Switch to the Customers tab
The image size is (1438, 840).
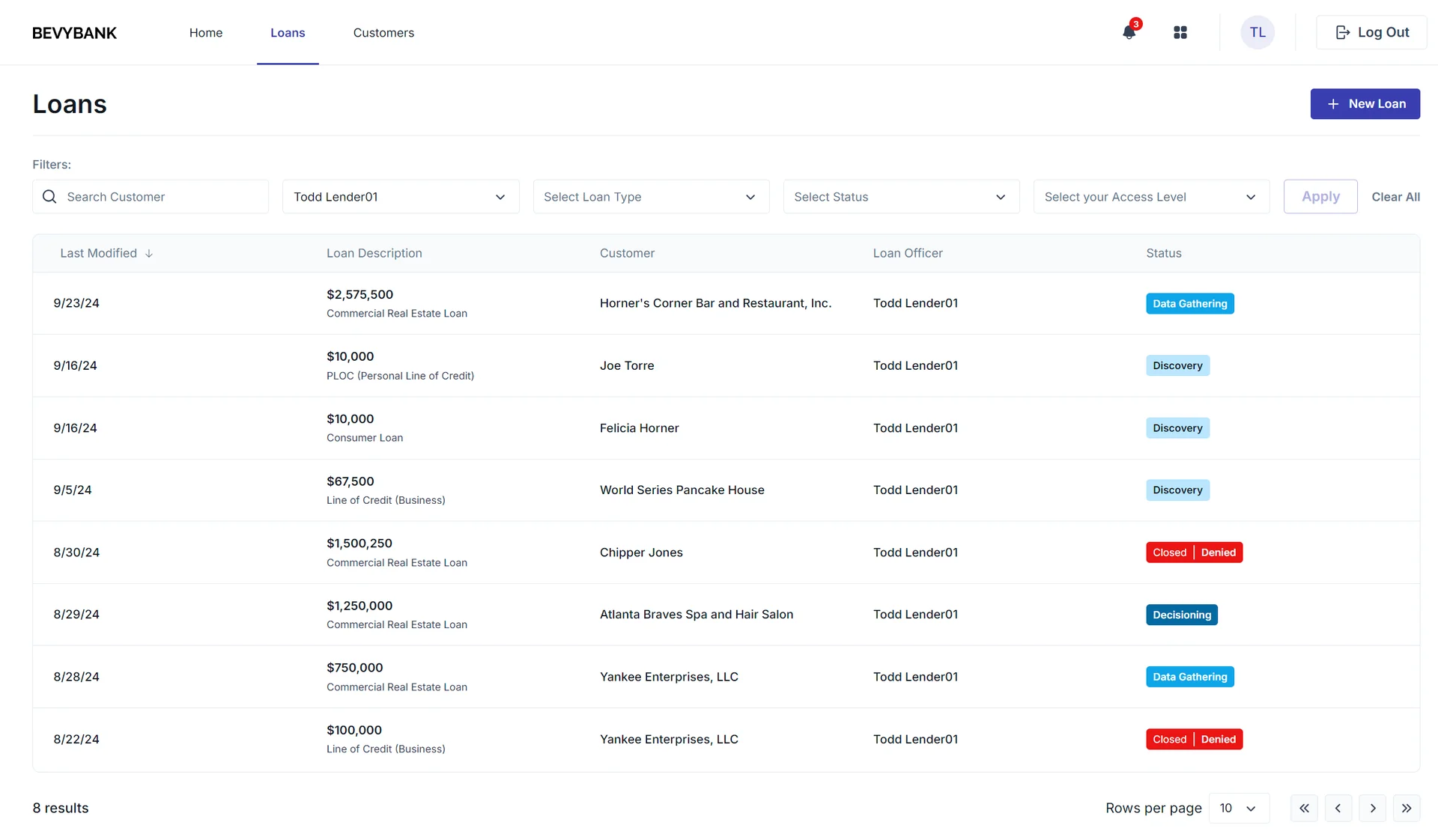click(383, 32)
